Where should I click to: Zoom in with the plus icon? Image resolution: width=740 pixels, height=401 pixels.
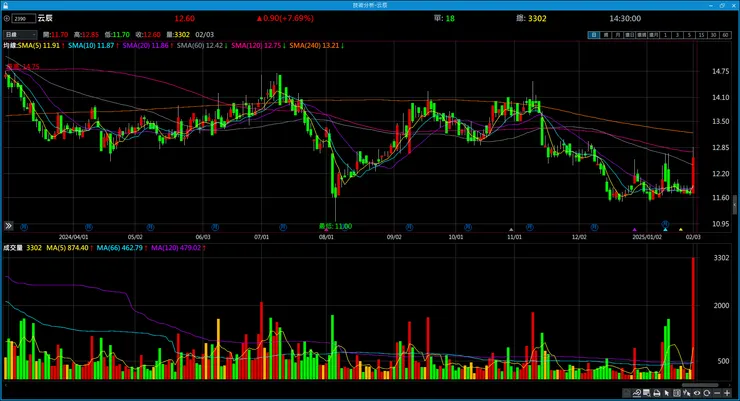(x=727, y=393)
